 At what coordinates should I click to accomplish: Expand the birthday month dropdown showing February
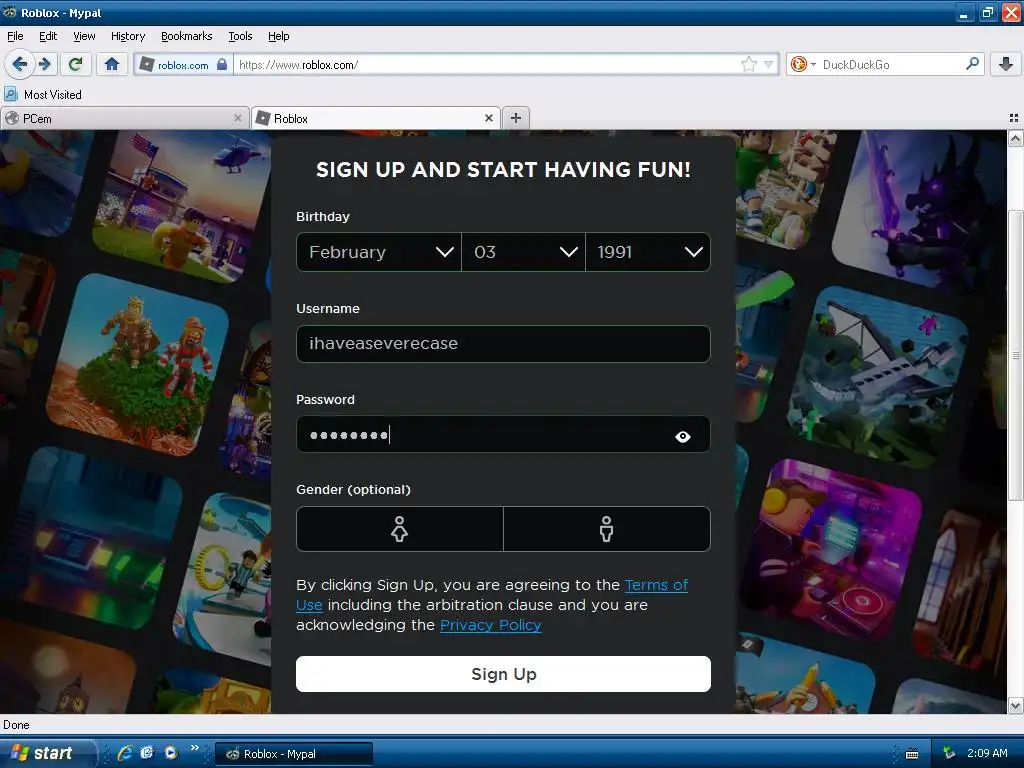(379, 252)
